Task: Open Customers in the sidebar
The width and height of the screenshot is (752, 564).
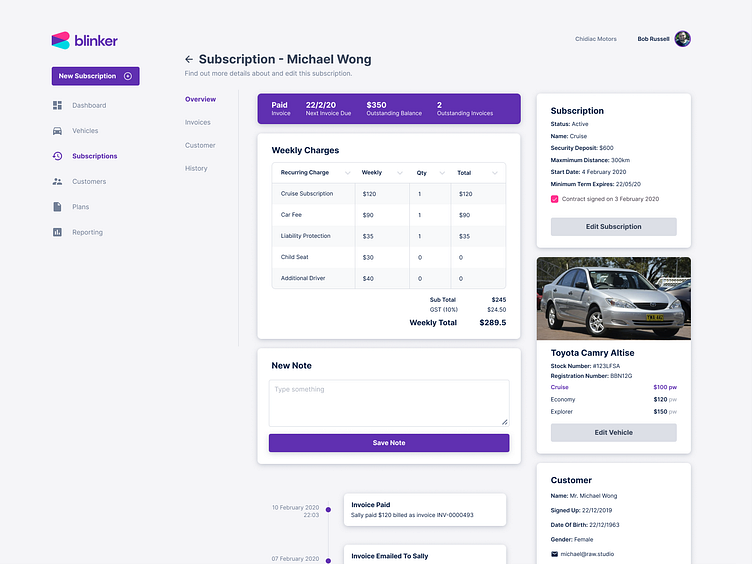Action: pos(89,181)
